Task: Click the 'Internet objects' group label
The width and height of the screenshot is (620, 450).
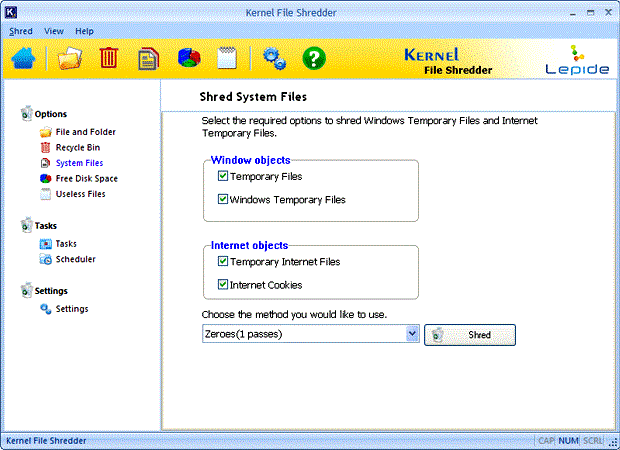Action: (x=249, y=245)
